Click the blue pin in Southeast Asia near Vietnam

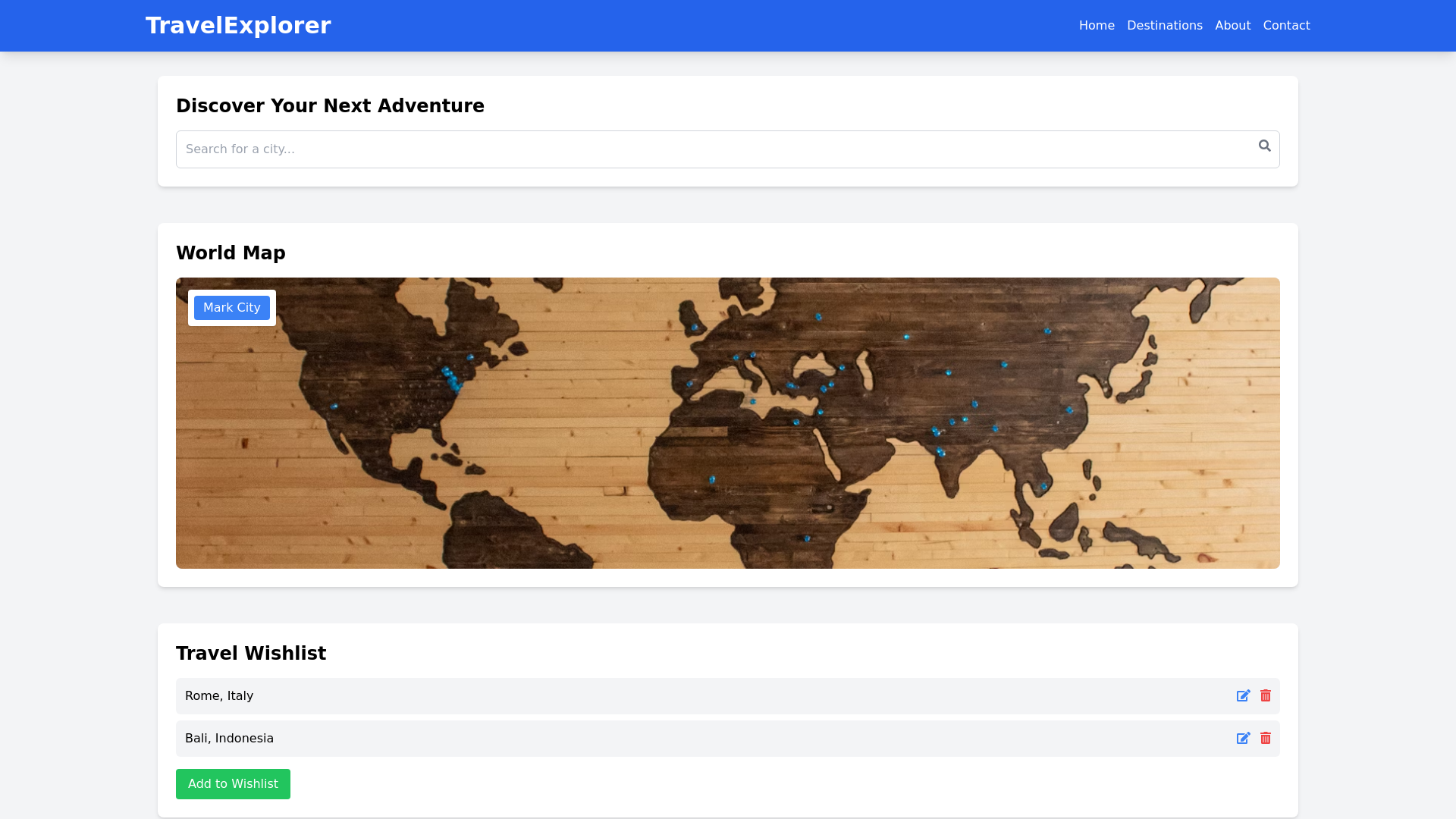click(1043, 486)
